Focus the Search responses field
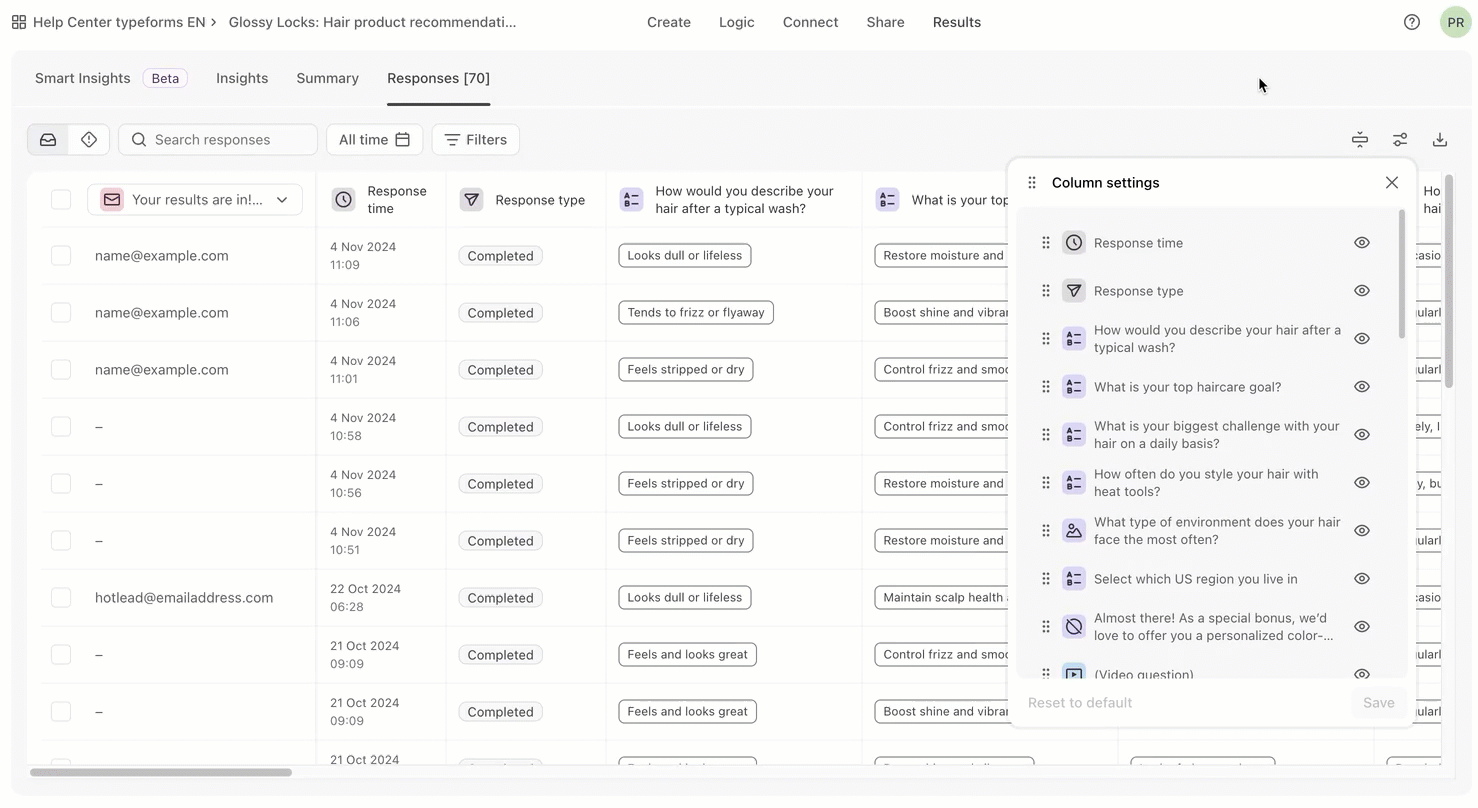Image resolution: width=1478 pixels, height=808 pixels. pos(218,140)
